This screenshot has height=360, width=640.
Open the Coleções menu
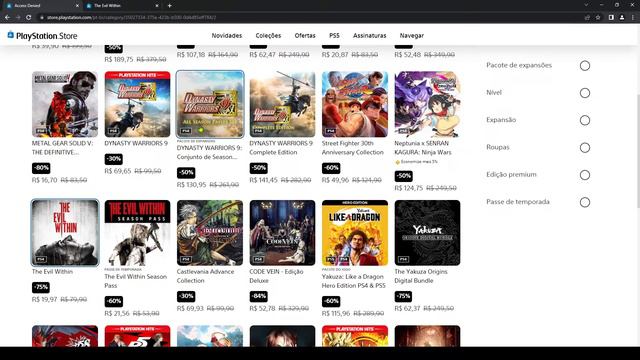(x=268, y=36)
